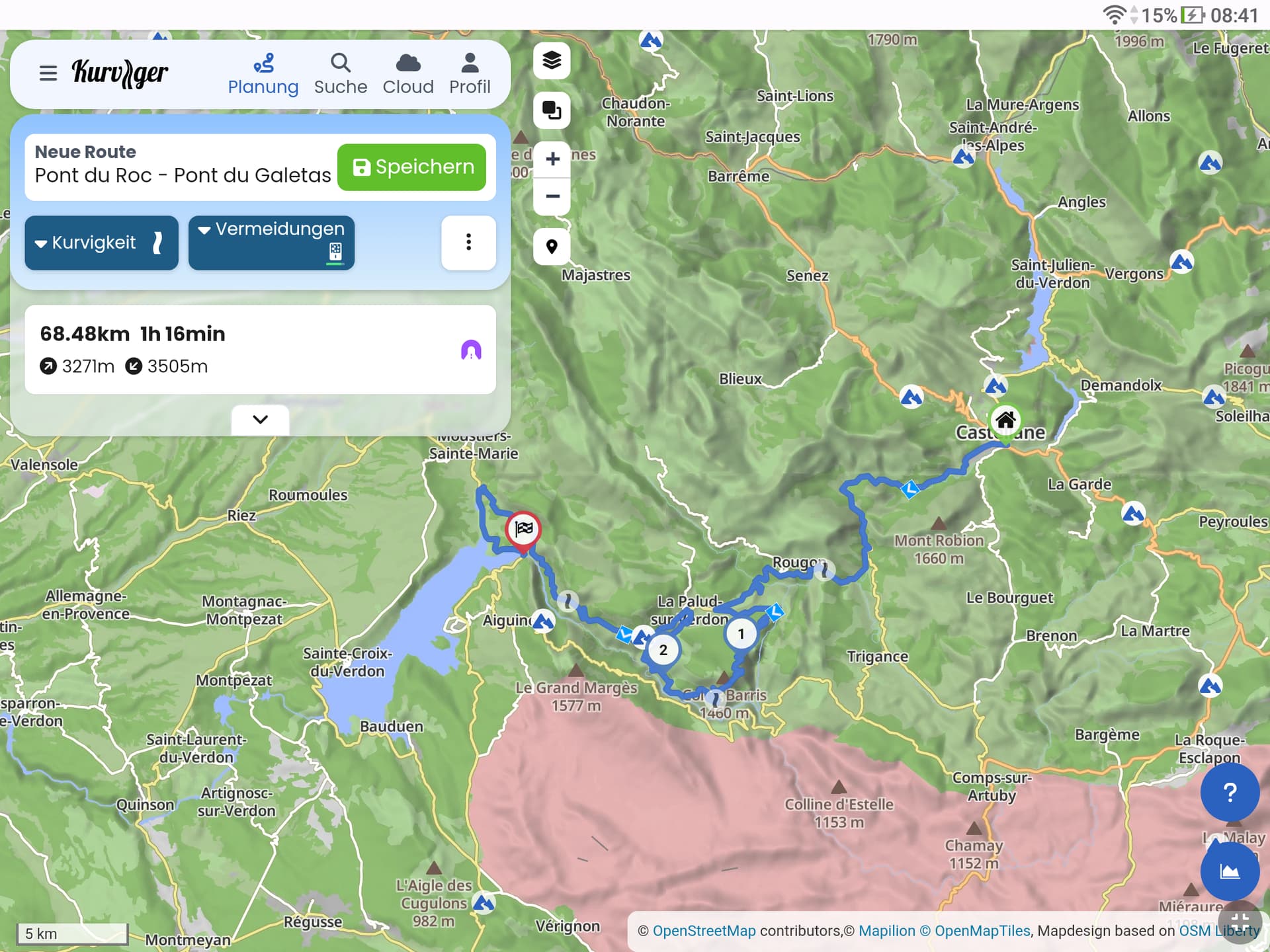Zoom in on the map

pos(552,159)
